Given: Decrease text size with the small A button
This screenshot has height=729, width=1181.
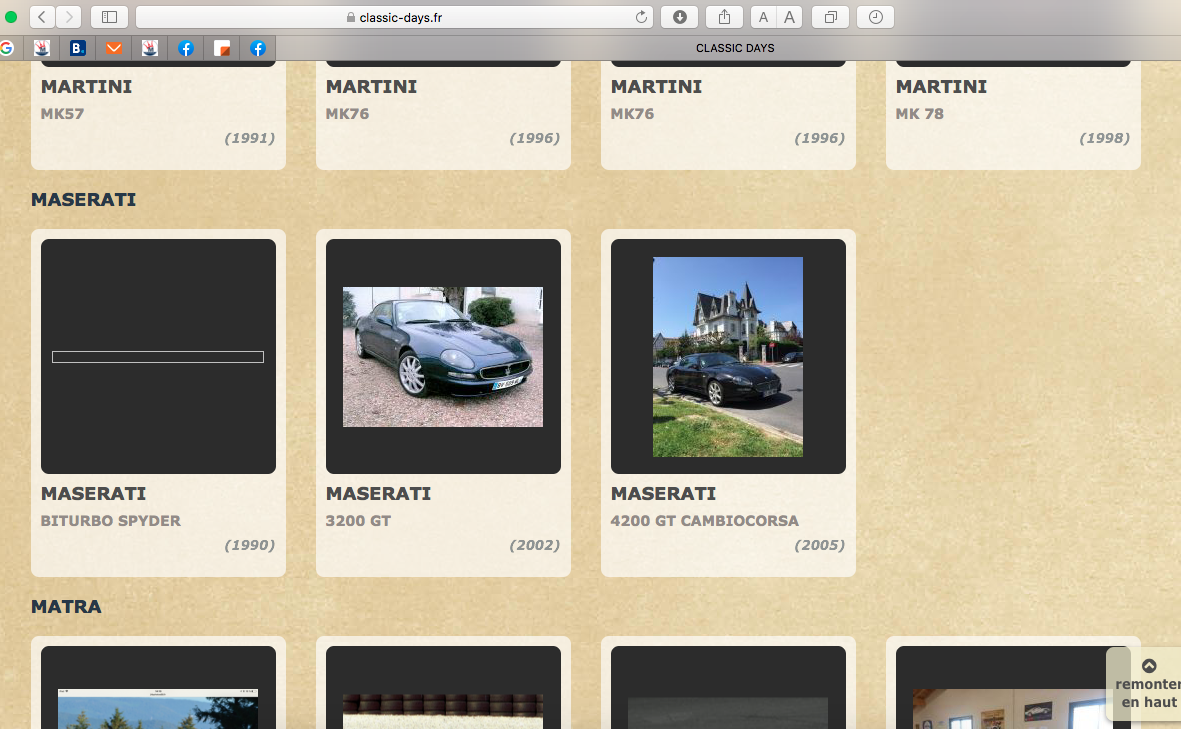Looking at the screenshot, I should pyautogui.click(x=763, y=17).
